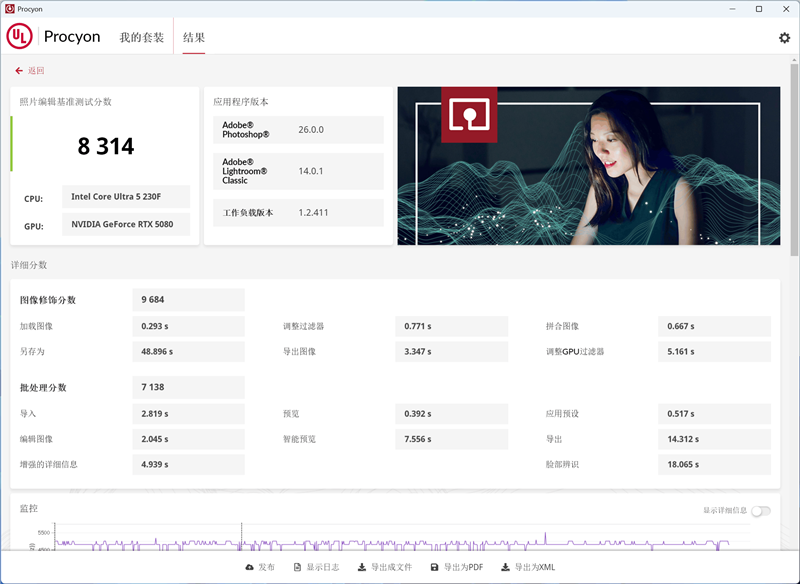800x584 pixels.
Task: Open settings with the gear icon
Action: click(x=786, y=36)
